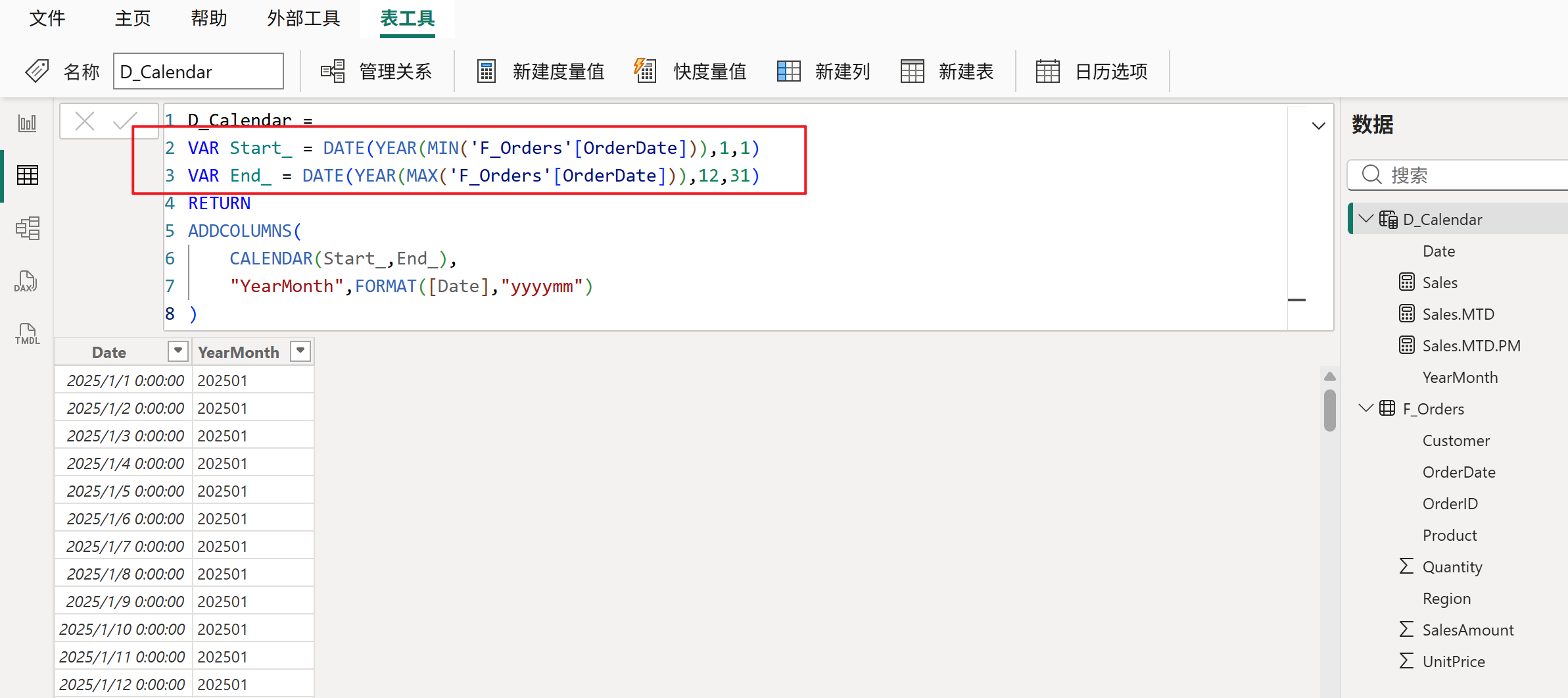Switch to the Table view icon
This screenshot has height=698, width=1568.
(x=27, y=175)
